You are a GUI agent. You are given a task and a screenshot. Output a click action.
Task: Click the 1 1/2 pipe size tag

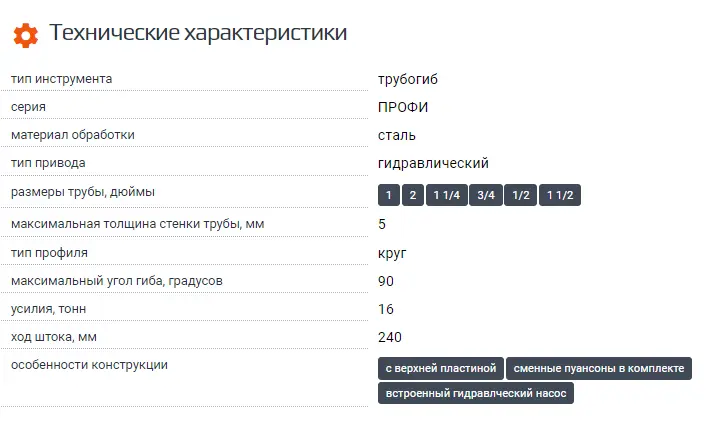tap(560, 196)
